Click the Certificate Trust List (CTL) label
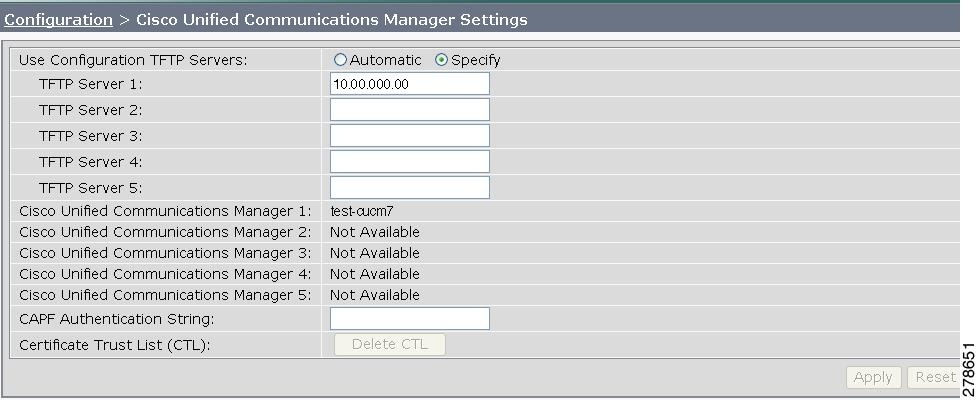This screenshot has width=979, height=400. pyautogui.click(x=114, y=345)
